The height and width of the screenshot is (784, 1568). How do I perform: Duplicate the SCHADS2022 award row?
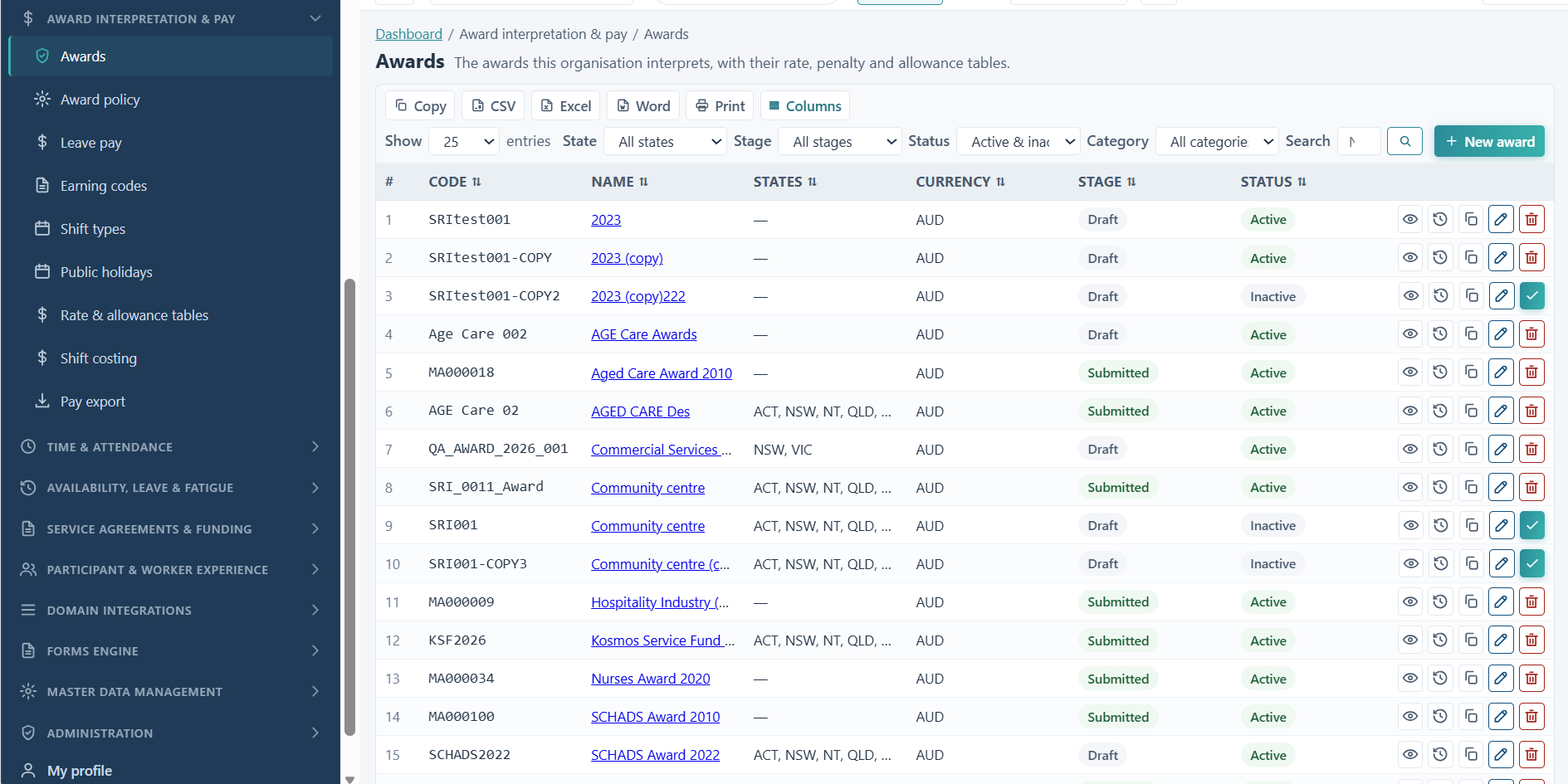point(1471,755)
